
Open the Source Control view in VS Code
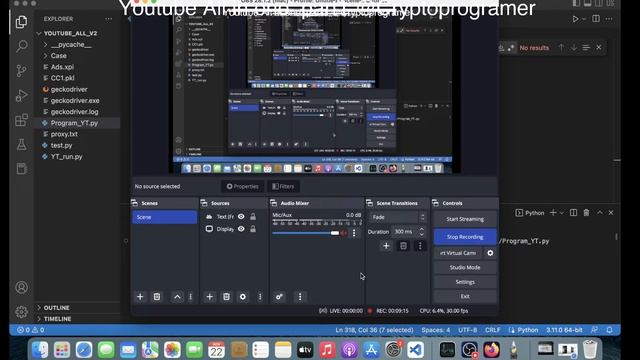tap(21, 71)
